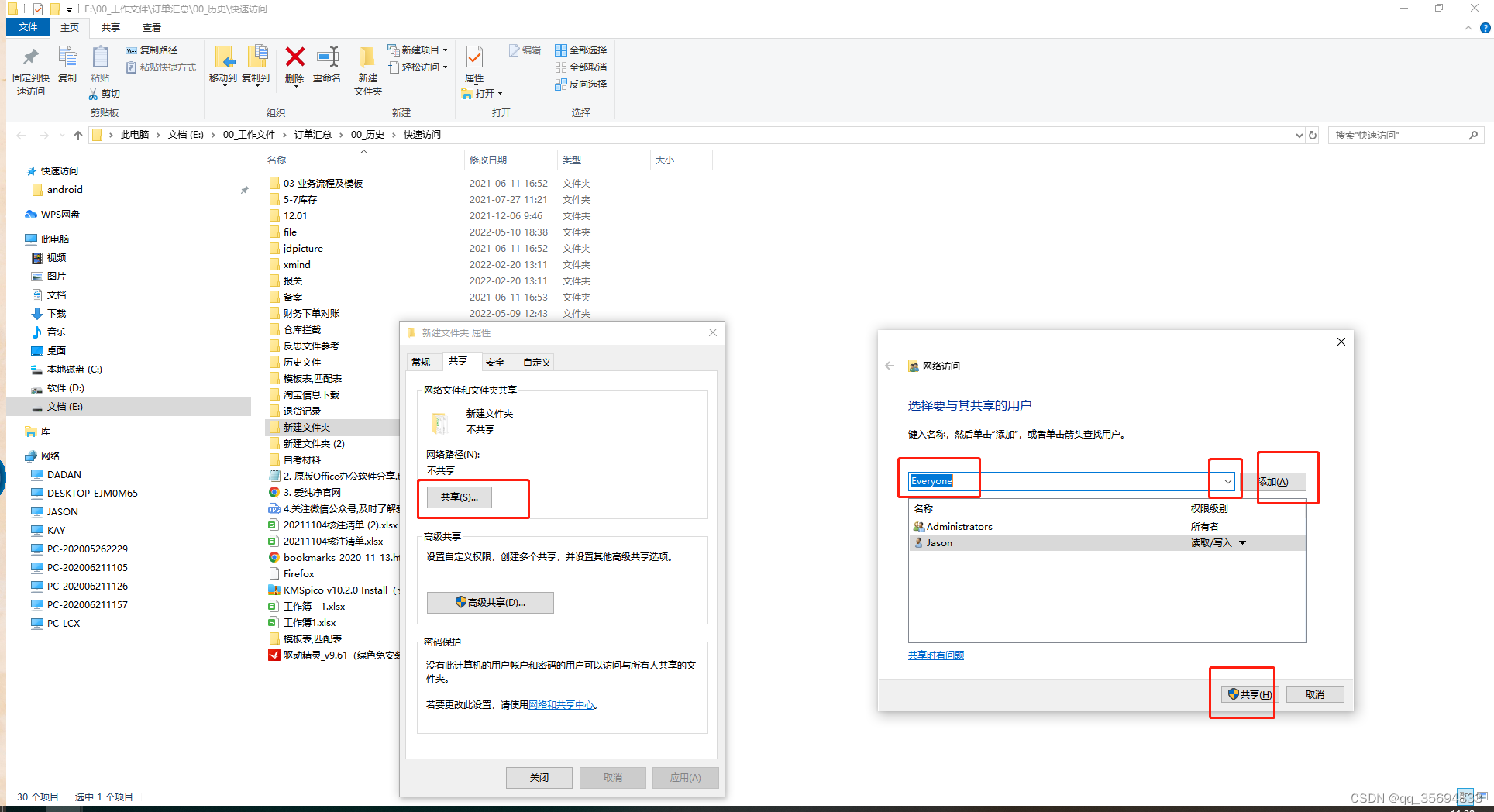
Task: Switch to Security (安全) tab in properties dialog
Action: [x=495, y=363]
